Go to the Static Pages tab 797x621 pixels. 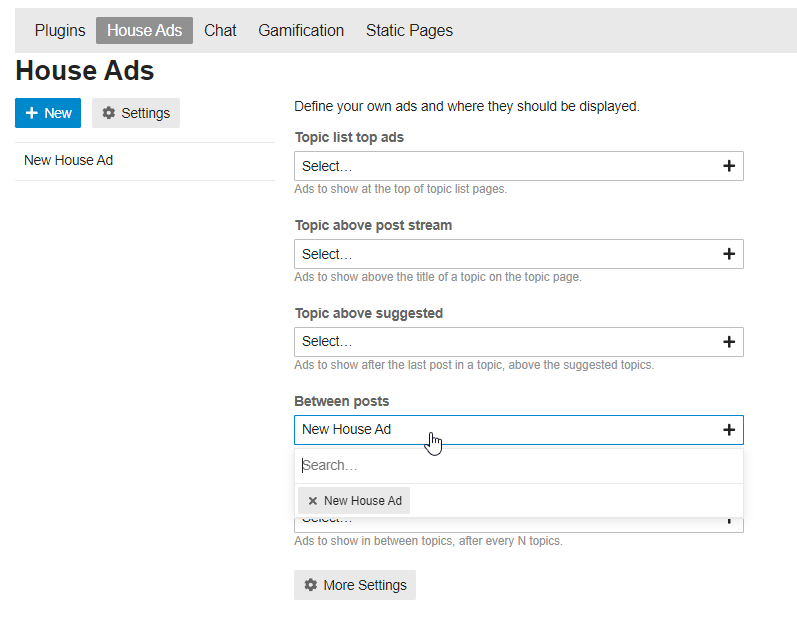click(x=409, y=30)
